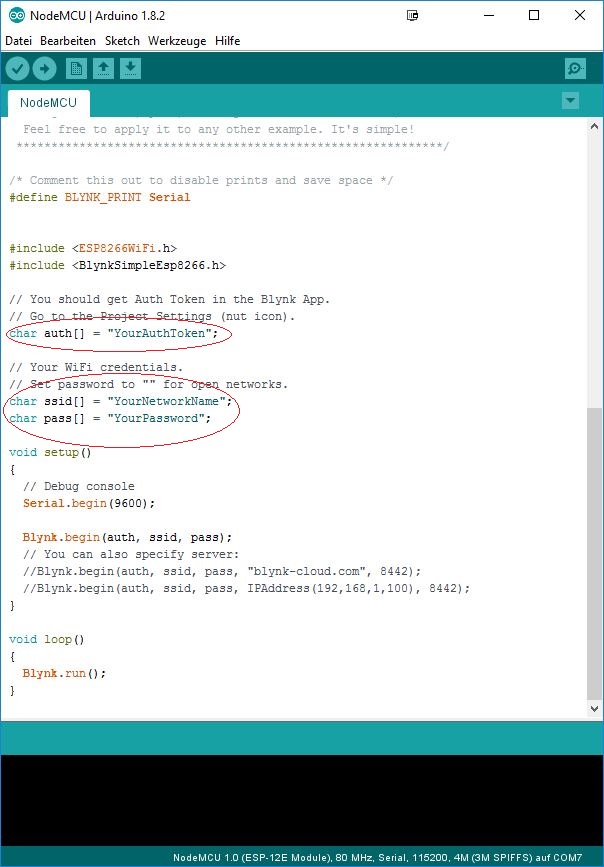Viewport: 604px width, 867px height.
Task: Click the board info text in status bar
Action: click(x=377, y=858)
